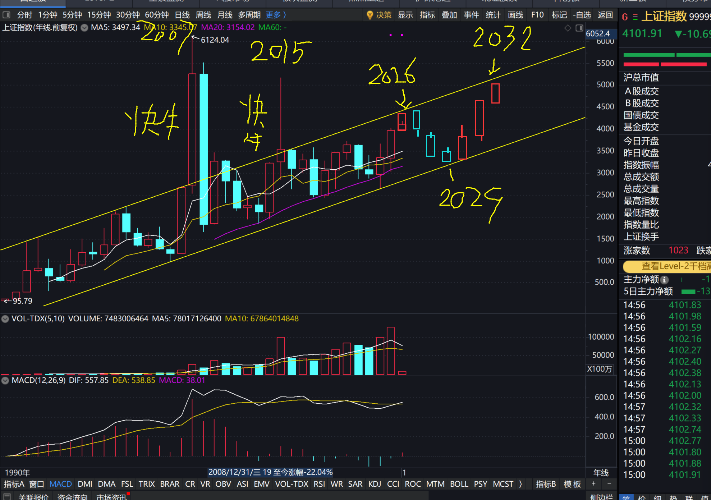Open the 指标B selector
The width and height of the screenshot is (711, 500).
(x=546, y=484)
